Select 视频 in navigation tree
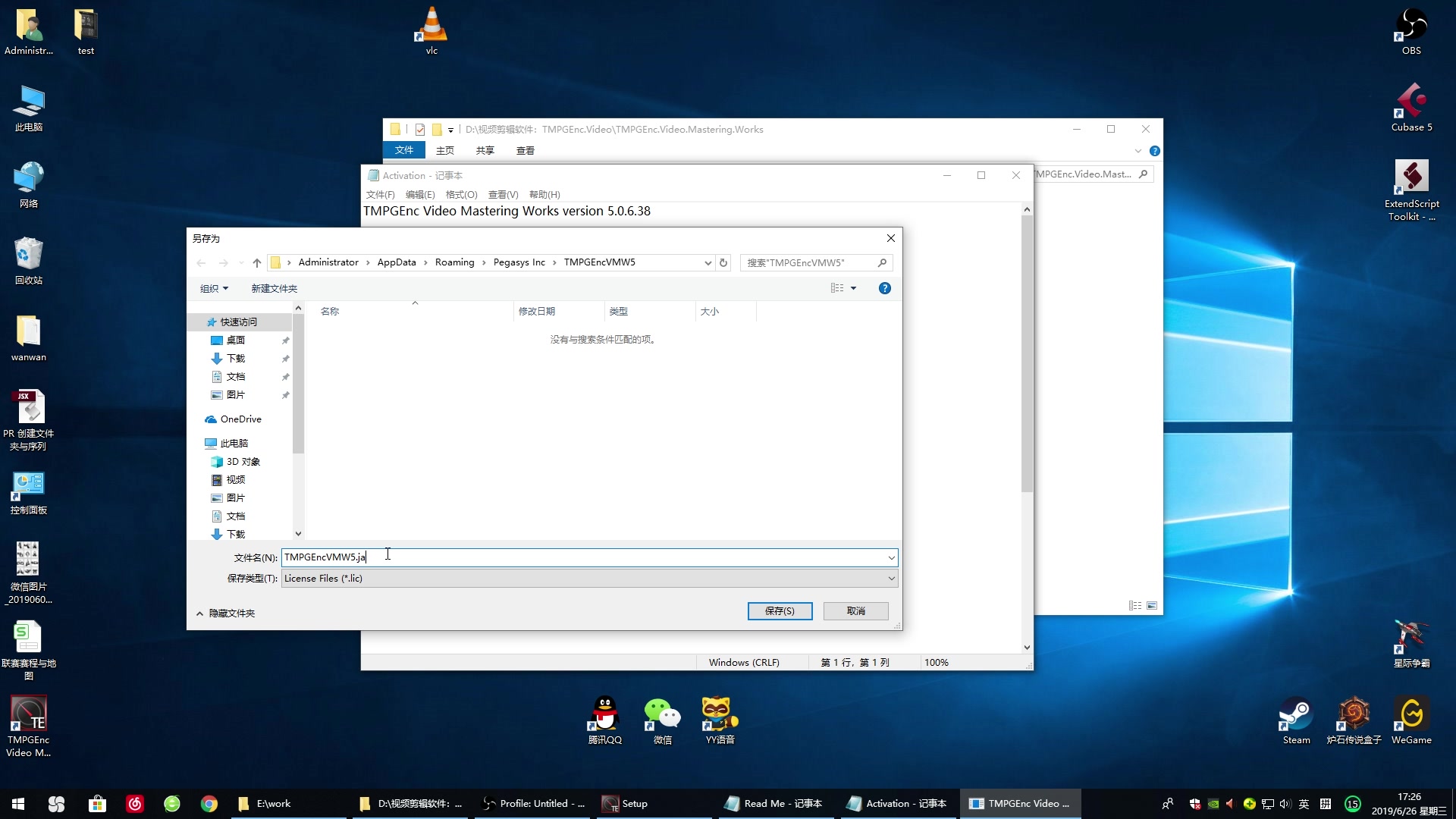This screenshot has height=819, width=1456. 235,480
